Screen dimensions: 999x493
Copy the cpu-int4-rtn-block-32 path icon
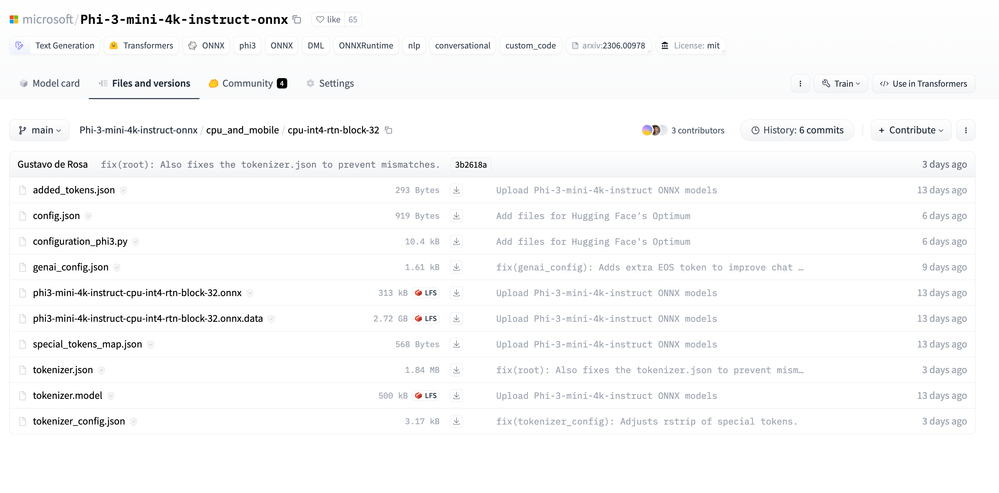[389, 130]
